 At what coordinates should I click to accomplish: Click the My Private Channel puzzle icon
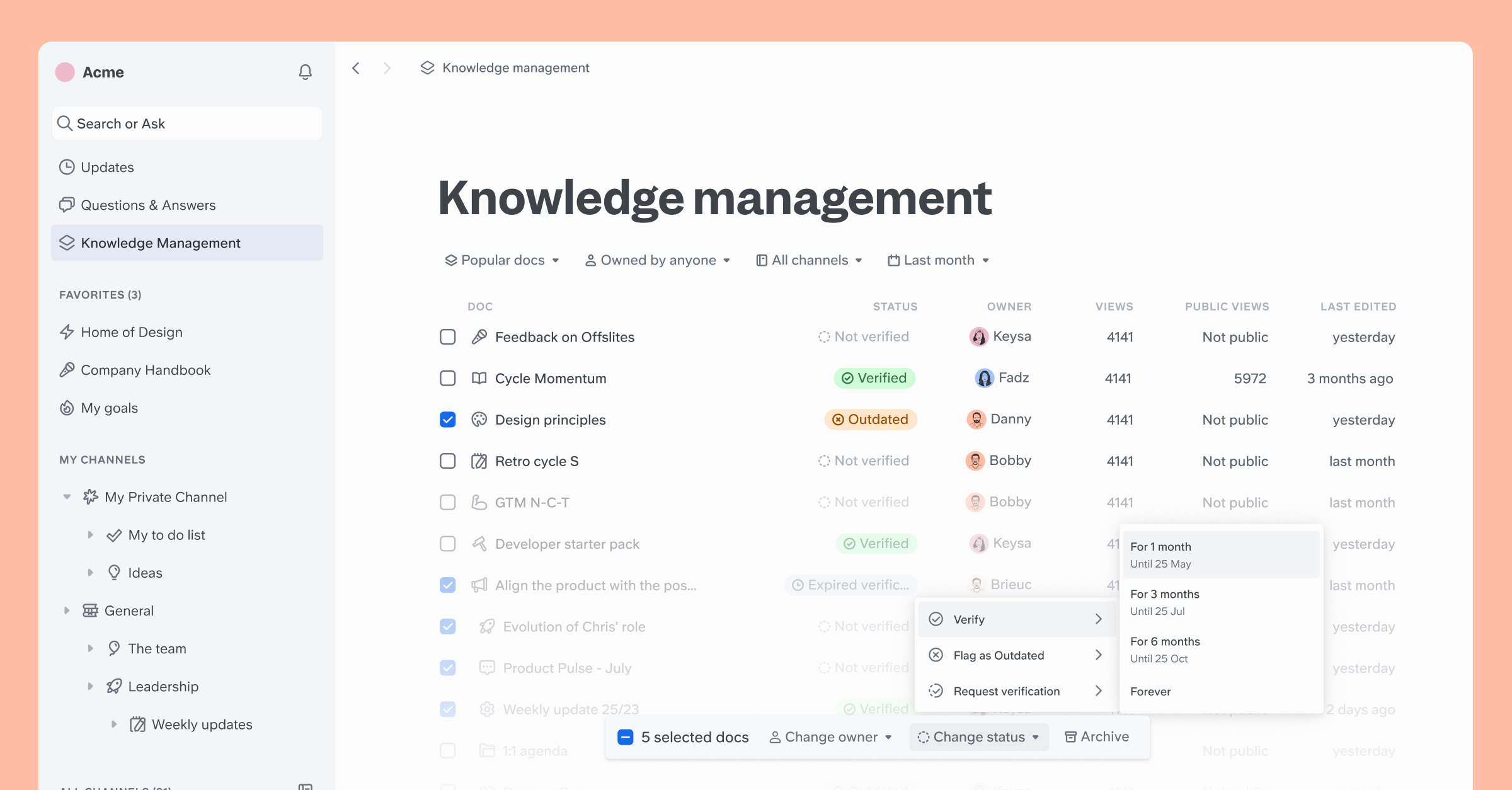[91, 497]
